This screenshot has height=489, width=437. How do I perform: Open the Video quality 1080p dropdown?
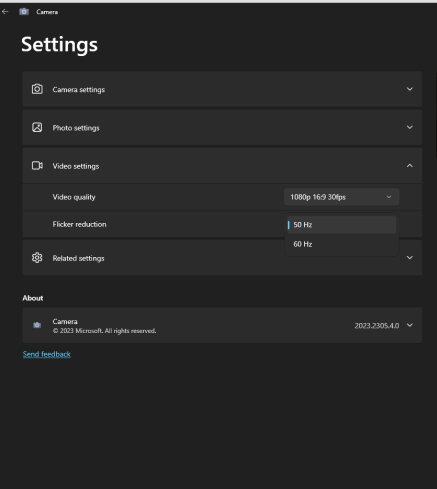[341, 197]
